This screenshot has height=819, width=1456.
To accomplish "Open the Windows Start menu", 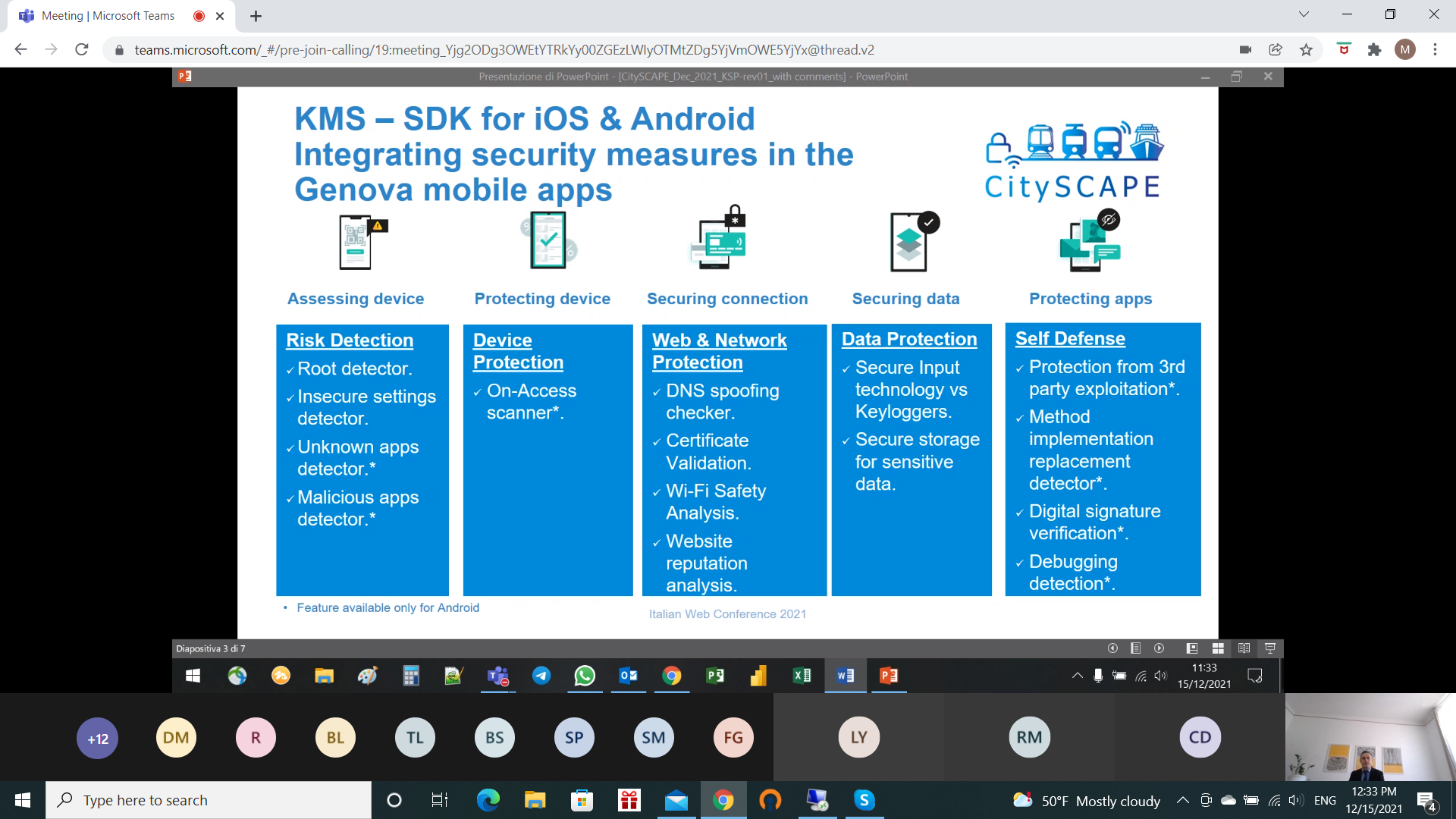I will (x=23, y=800).
